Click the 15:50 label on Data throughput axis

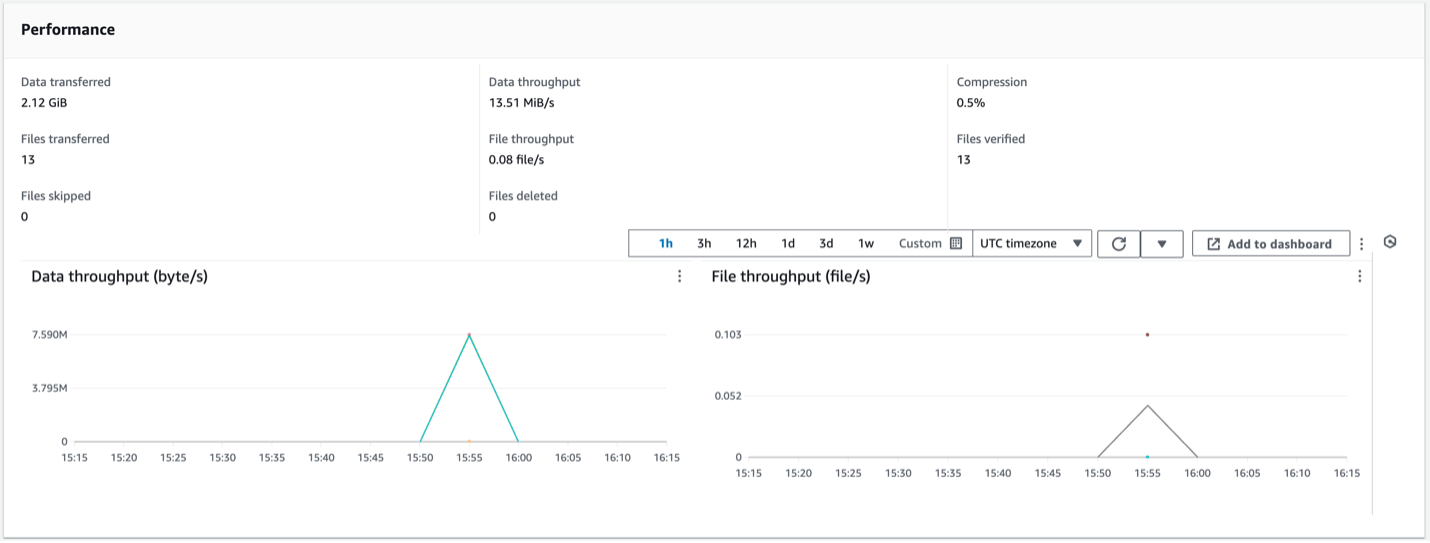pos(420,458)
